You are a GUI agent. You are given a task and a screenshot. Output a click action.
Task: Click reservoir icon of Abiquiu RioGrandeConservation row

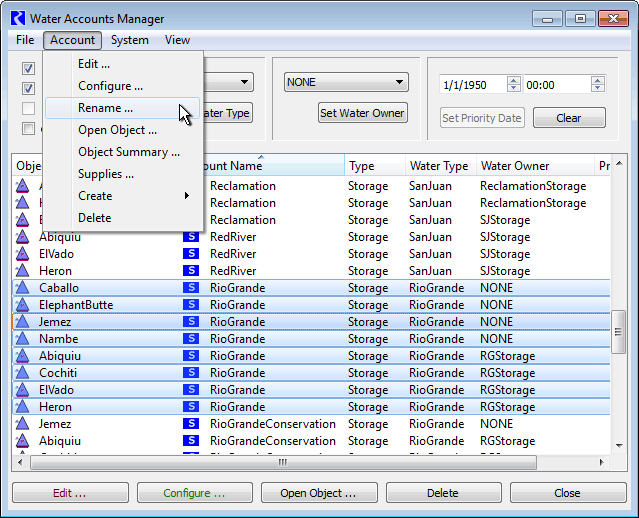tap(22, 441)
